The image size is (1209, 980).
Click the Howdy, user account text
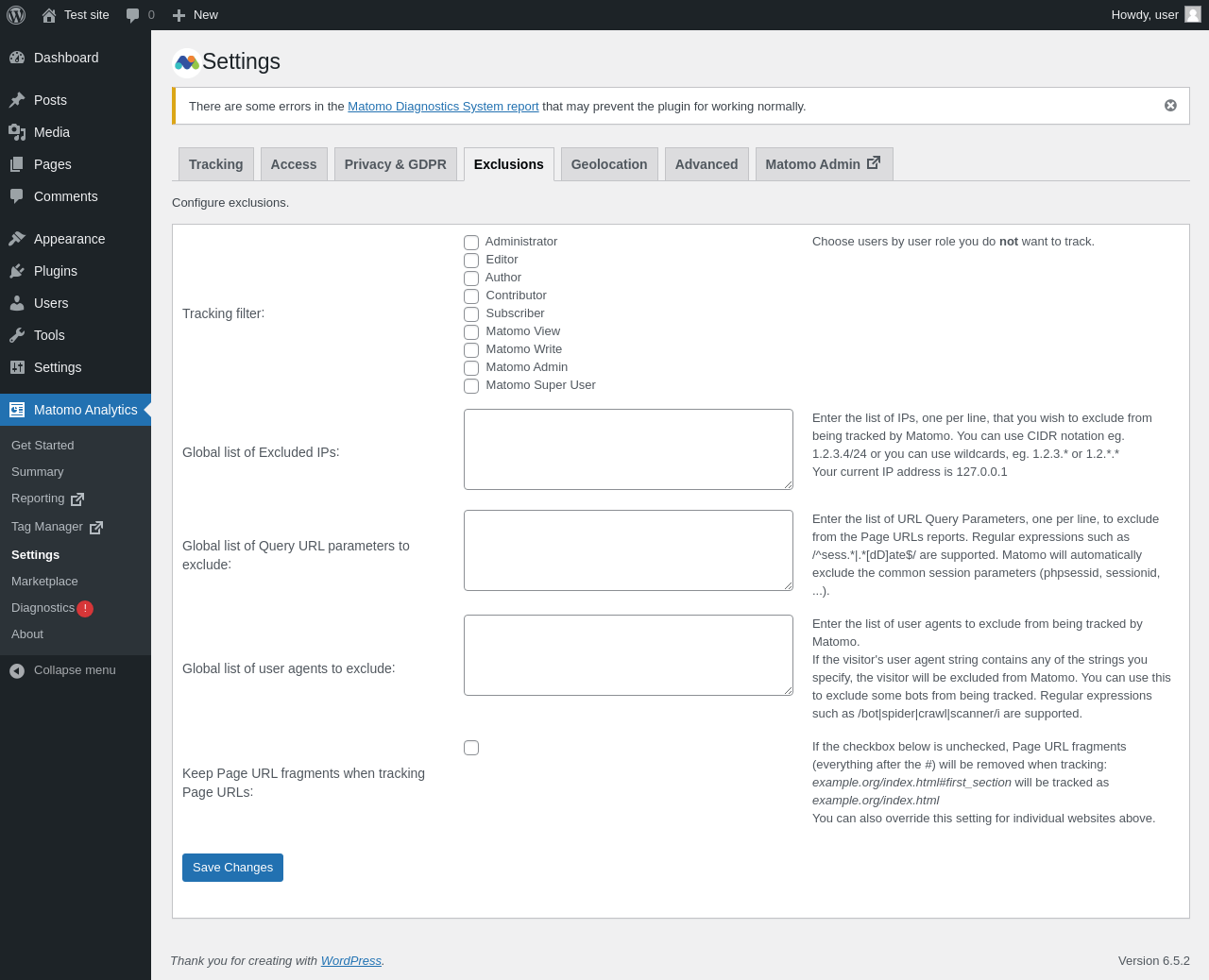1145,15
